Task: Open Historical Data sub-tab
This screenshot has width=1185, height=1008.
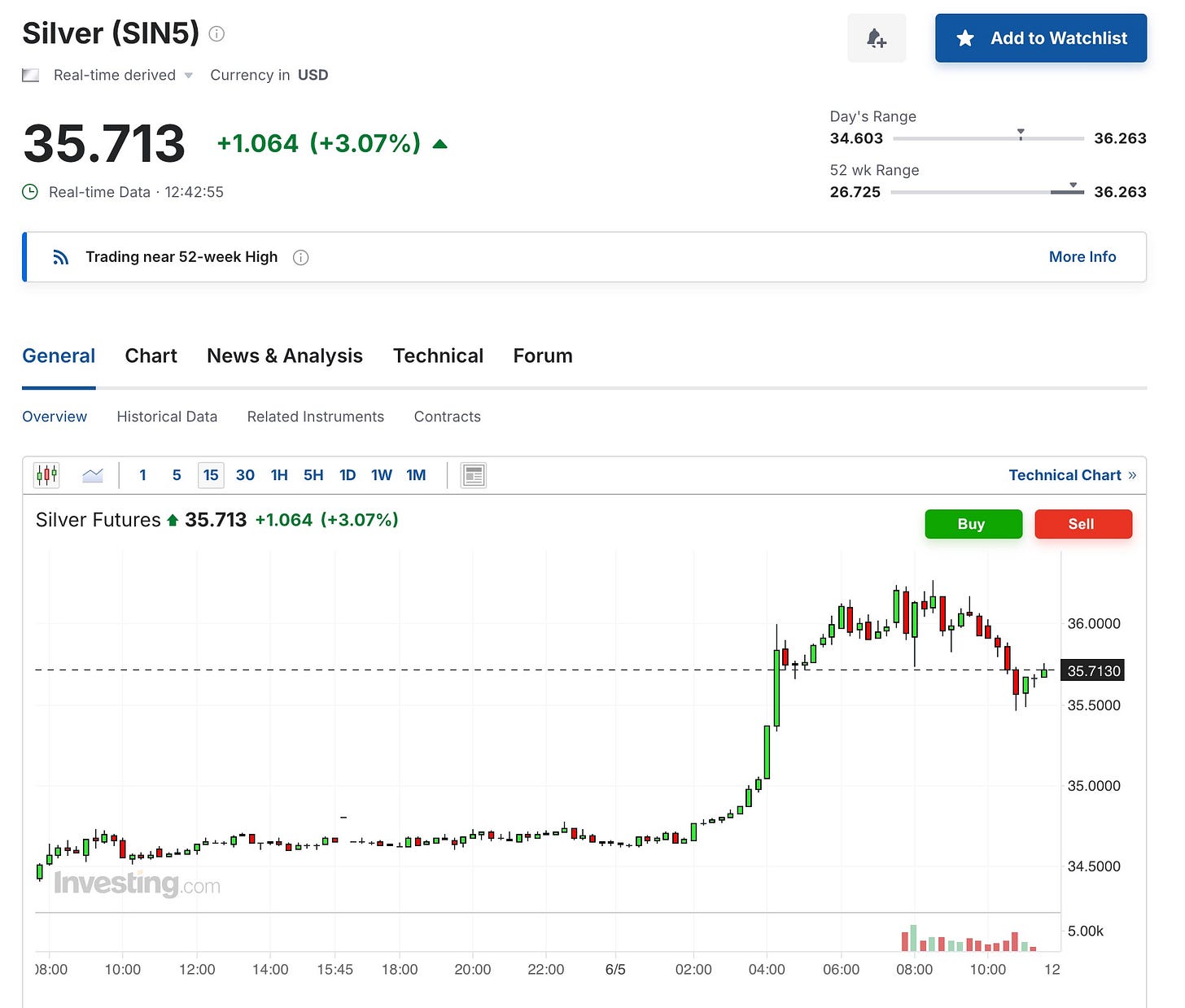Action: tap(167, 417)
